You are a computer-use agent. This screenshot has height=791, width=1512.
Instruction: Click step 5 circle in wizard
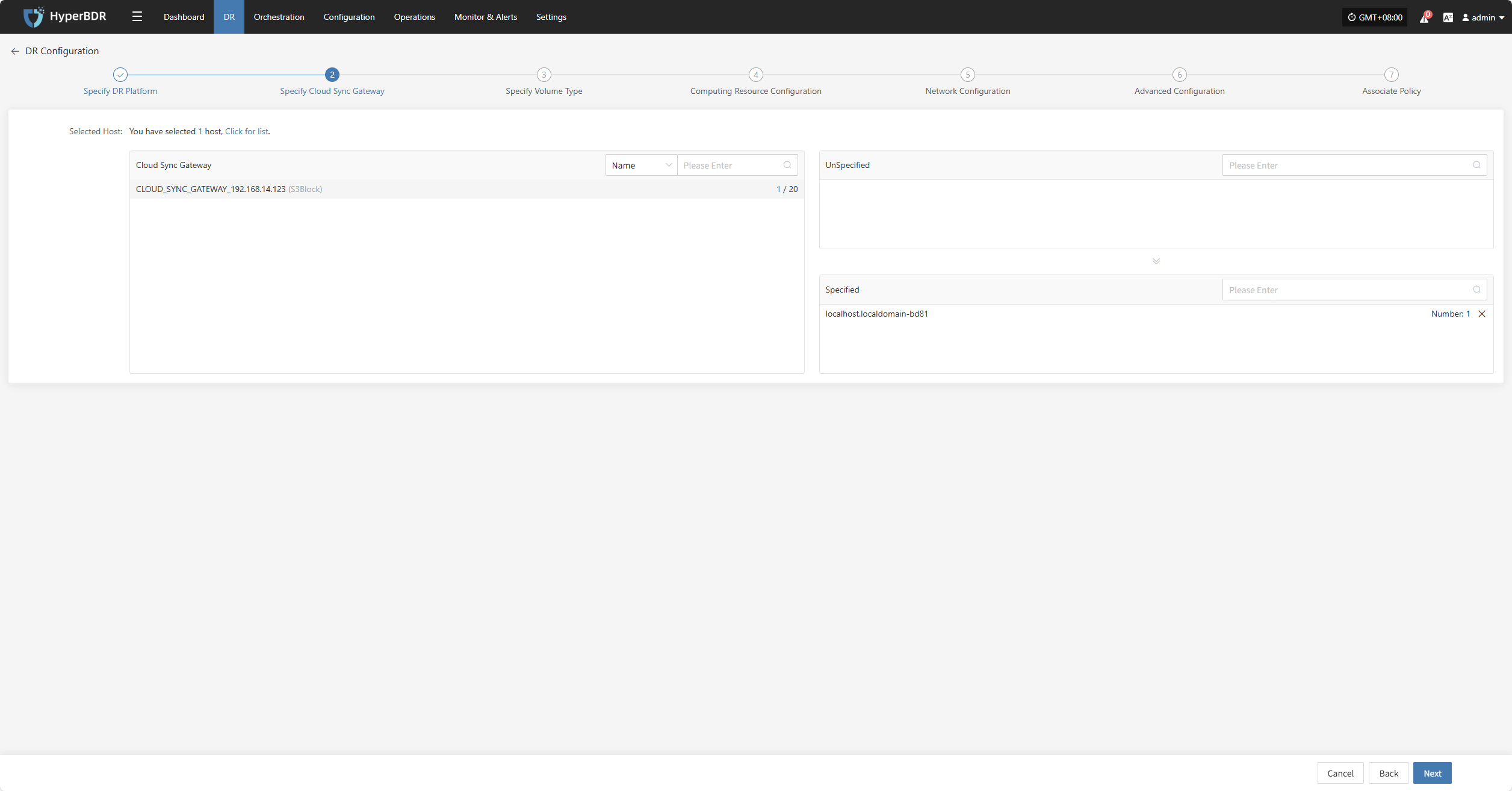tap(968, 75)
